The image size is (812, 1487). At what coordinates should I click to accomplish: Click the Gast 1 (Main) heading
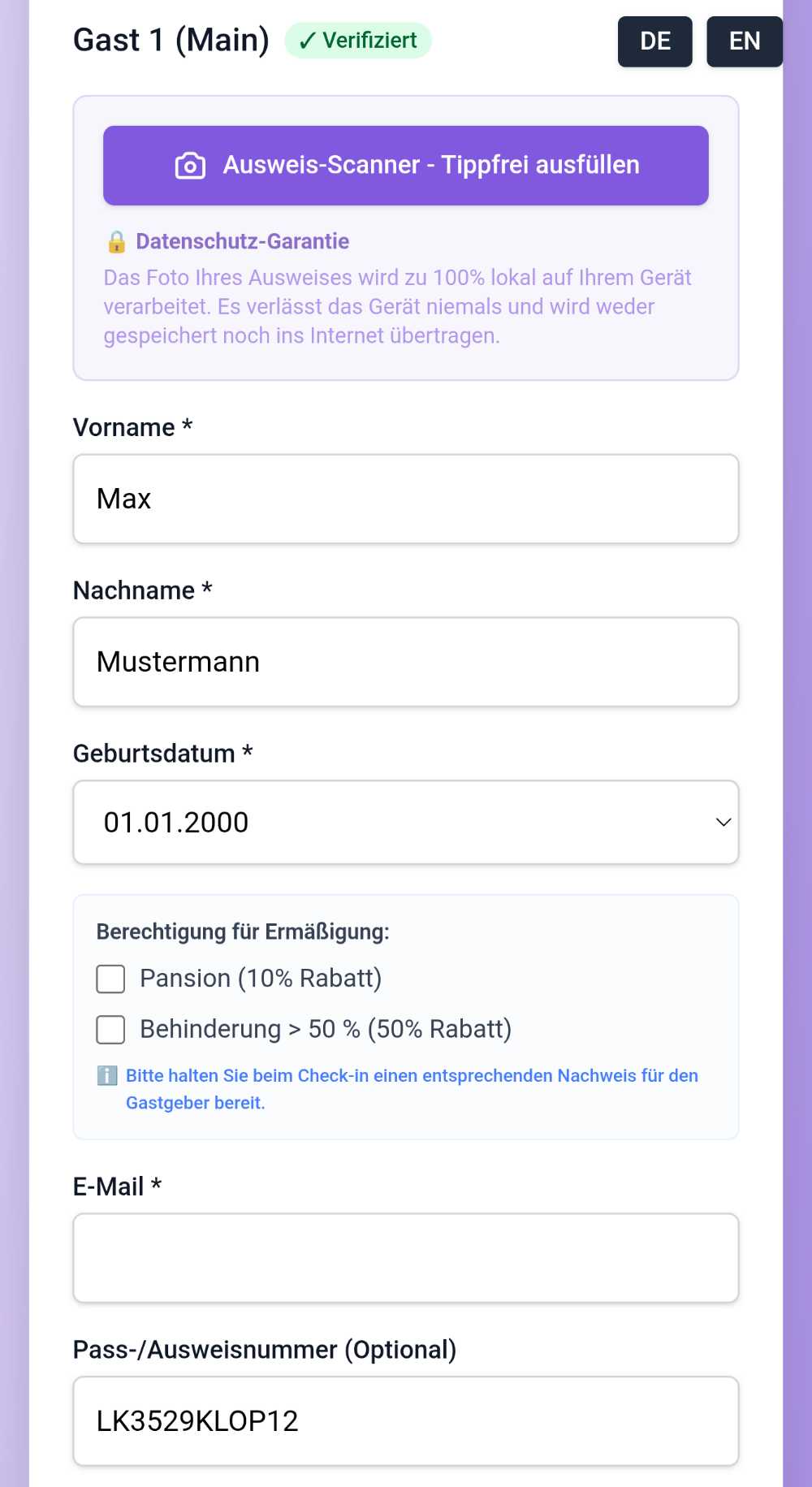coord(171,41)
